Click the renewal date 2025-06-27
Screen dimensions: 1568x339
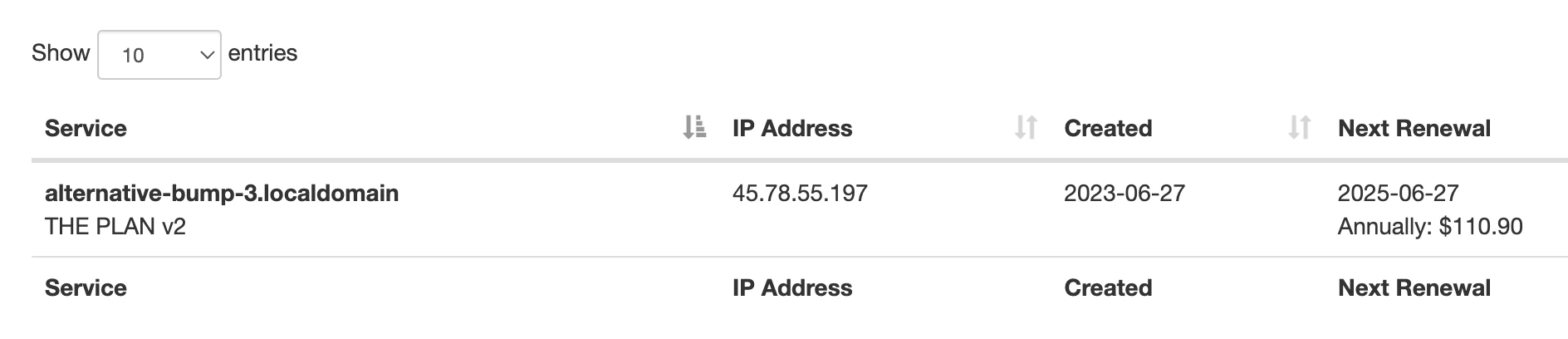(1398, 193)
